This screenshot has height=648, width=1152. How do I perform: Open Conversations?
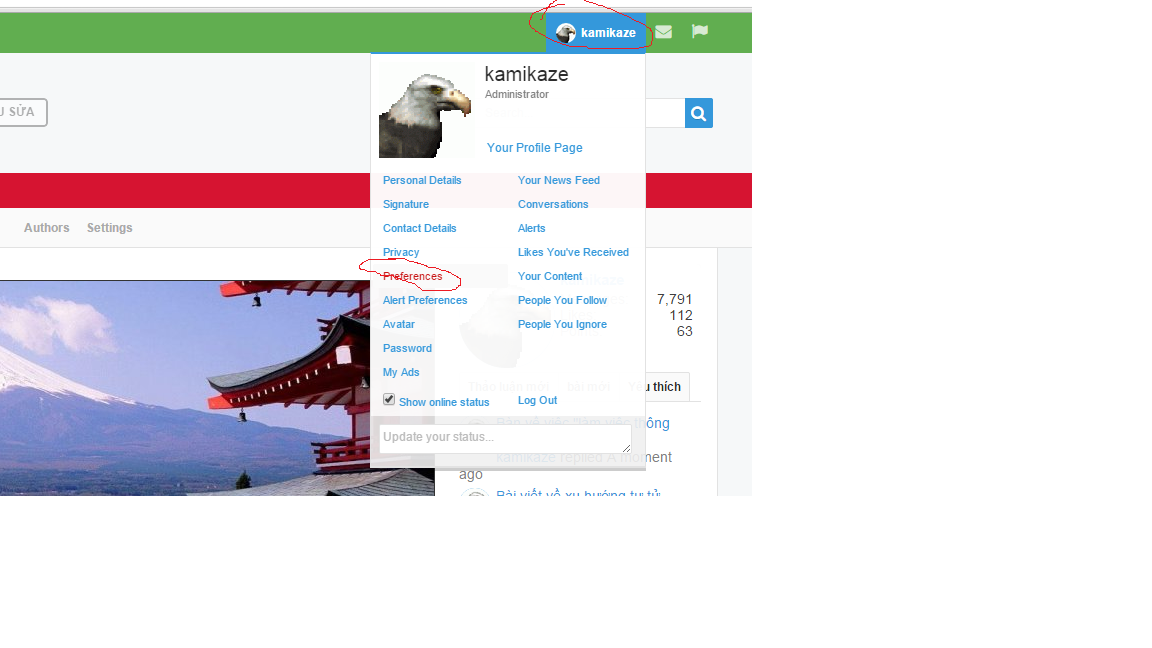552,204
